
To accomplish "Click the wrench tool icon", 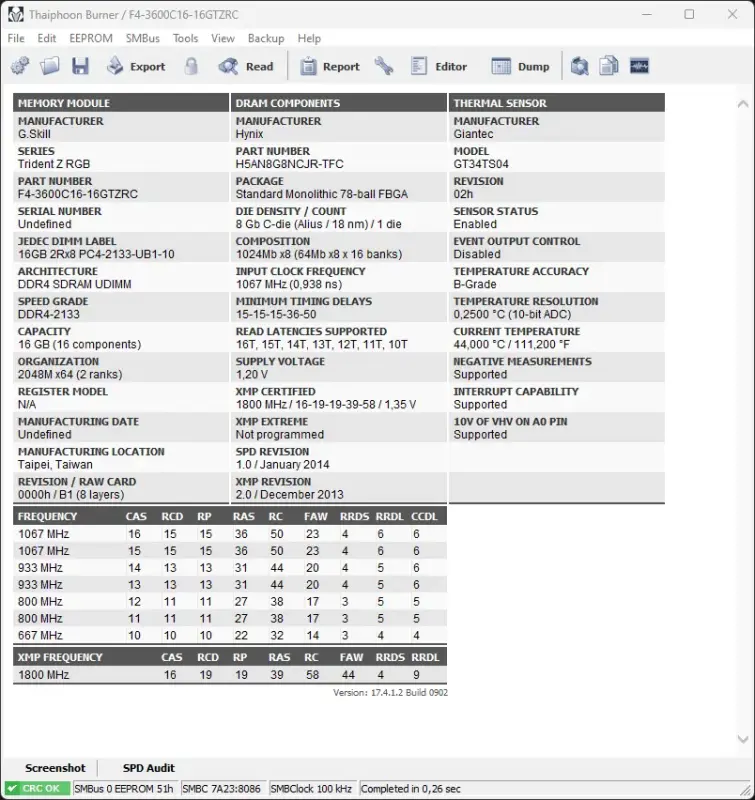I will (384, 67).
